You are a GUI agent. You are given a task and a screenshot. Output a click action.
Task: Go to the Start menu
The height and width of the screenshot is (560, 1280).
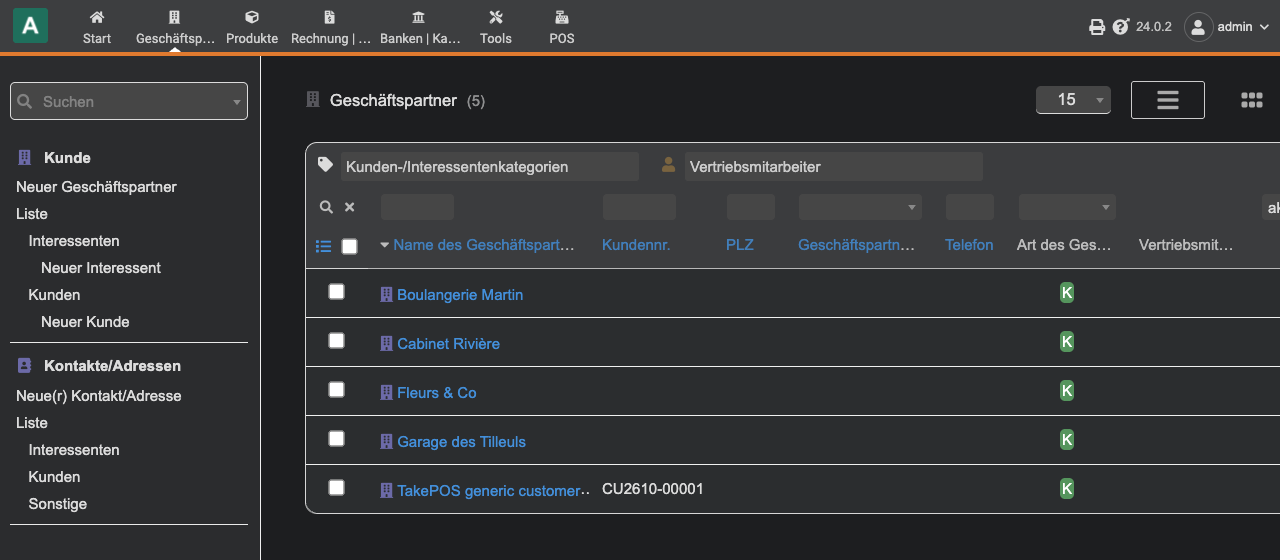pos(97,27)
